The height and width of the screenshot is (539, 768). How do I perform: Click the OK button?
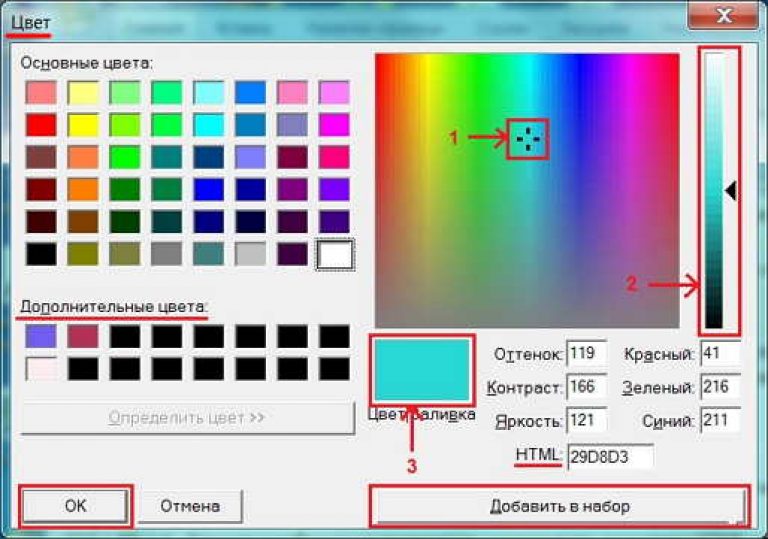point(76,506)
